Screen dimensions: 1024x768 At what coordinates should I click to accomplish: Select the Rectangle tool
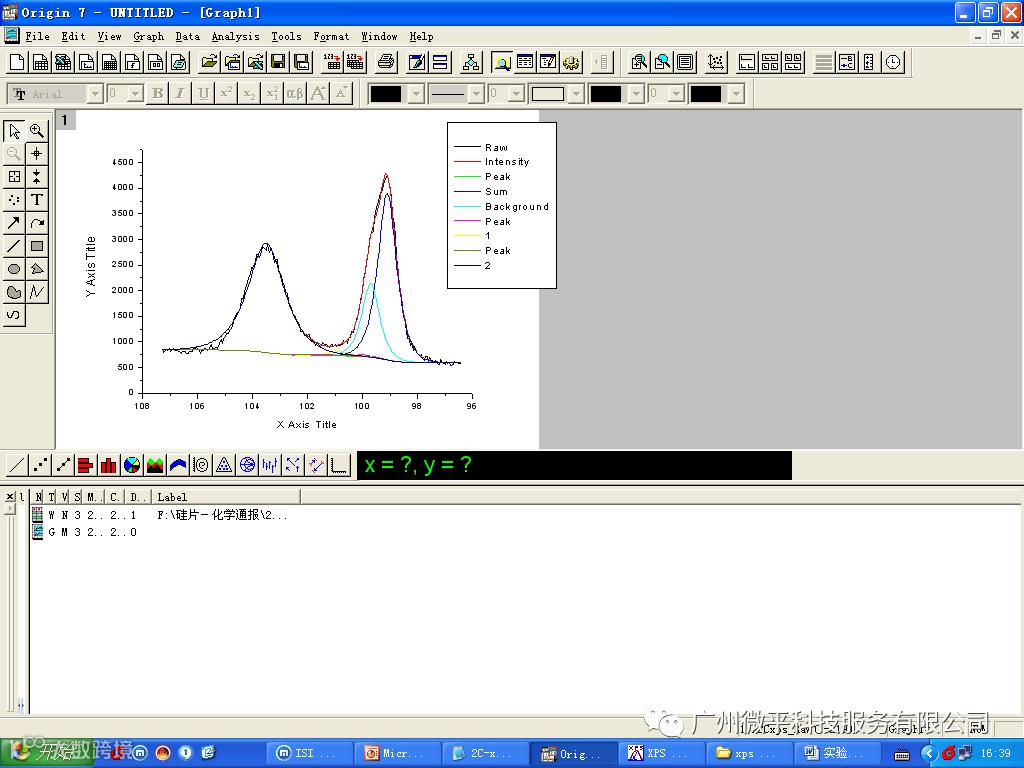coord(37,246)
